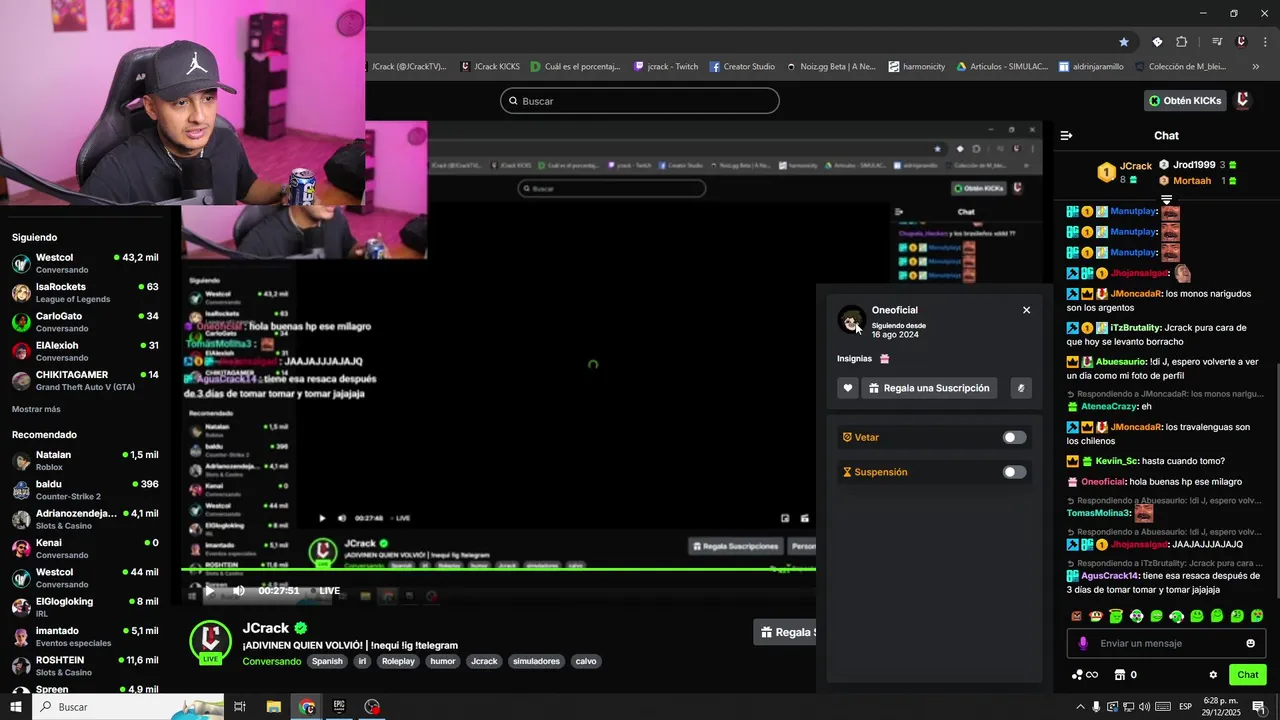Open CHIKITAGAMER channel in sidebar

(x=84, y=380)
